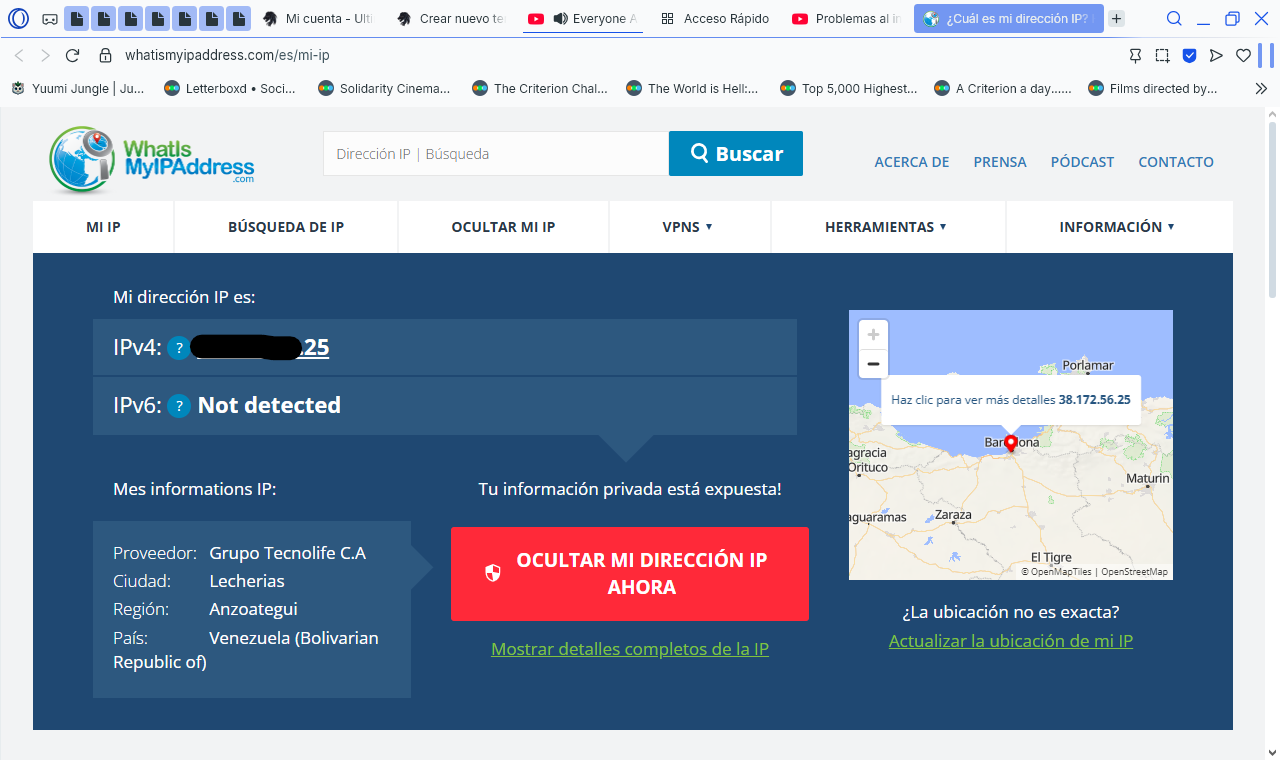The width and height of the screenshot is (1280, 760).
Task: Click the WhatIsMyIPAddress logo
Action: click(152, 160)
